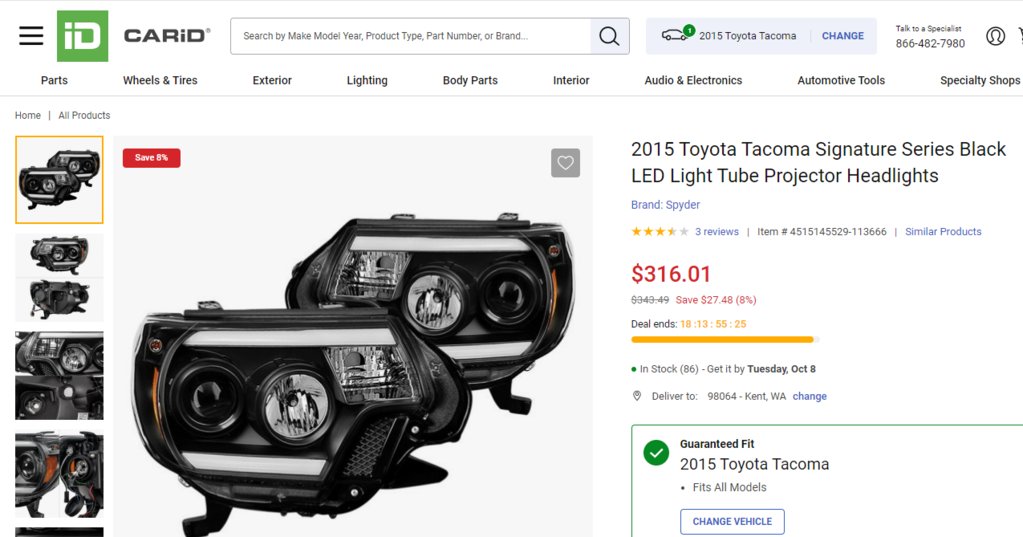Open the hamburger navigation menu
1023x537 pixels.
point(31,36)
